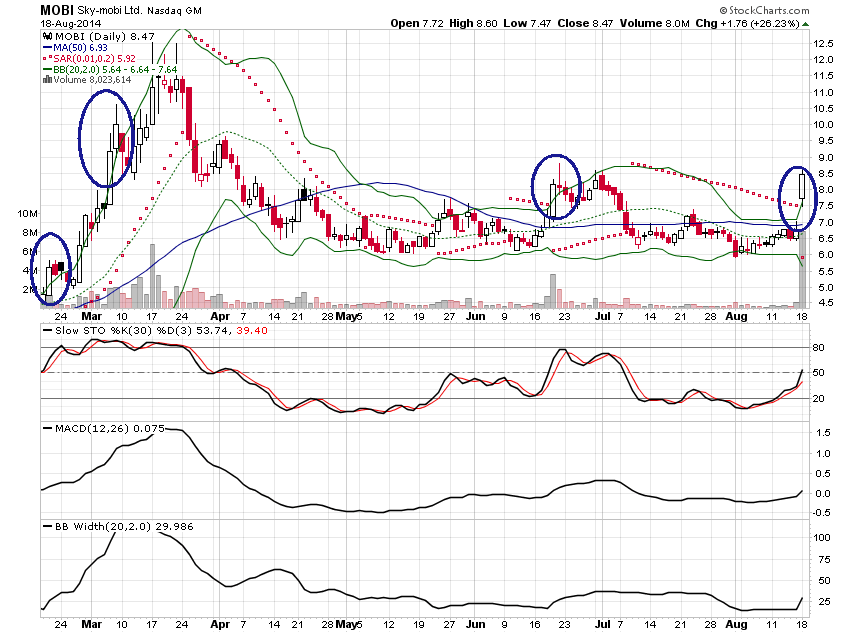Viewport: 850px width, 633px height.
Task: Click the 1.5 label on MACD axis
Action: (823, 432)
